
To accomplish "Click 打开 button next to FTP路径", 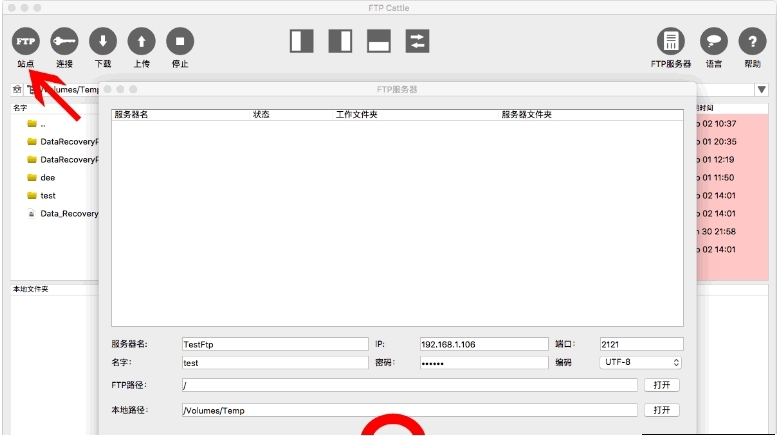I will [662, 385].
